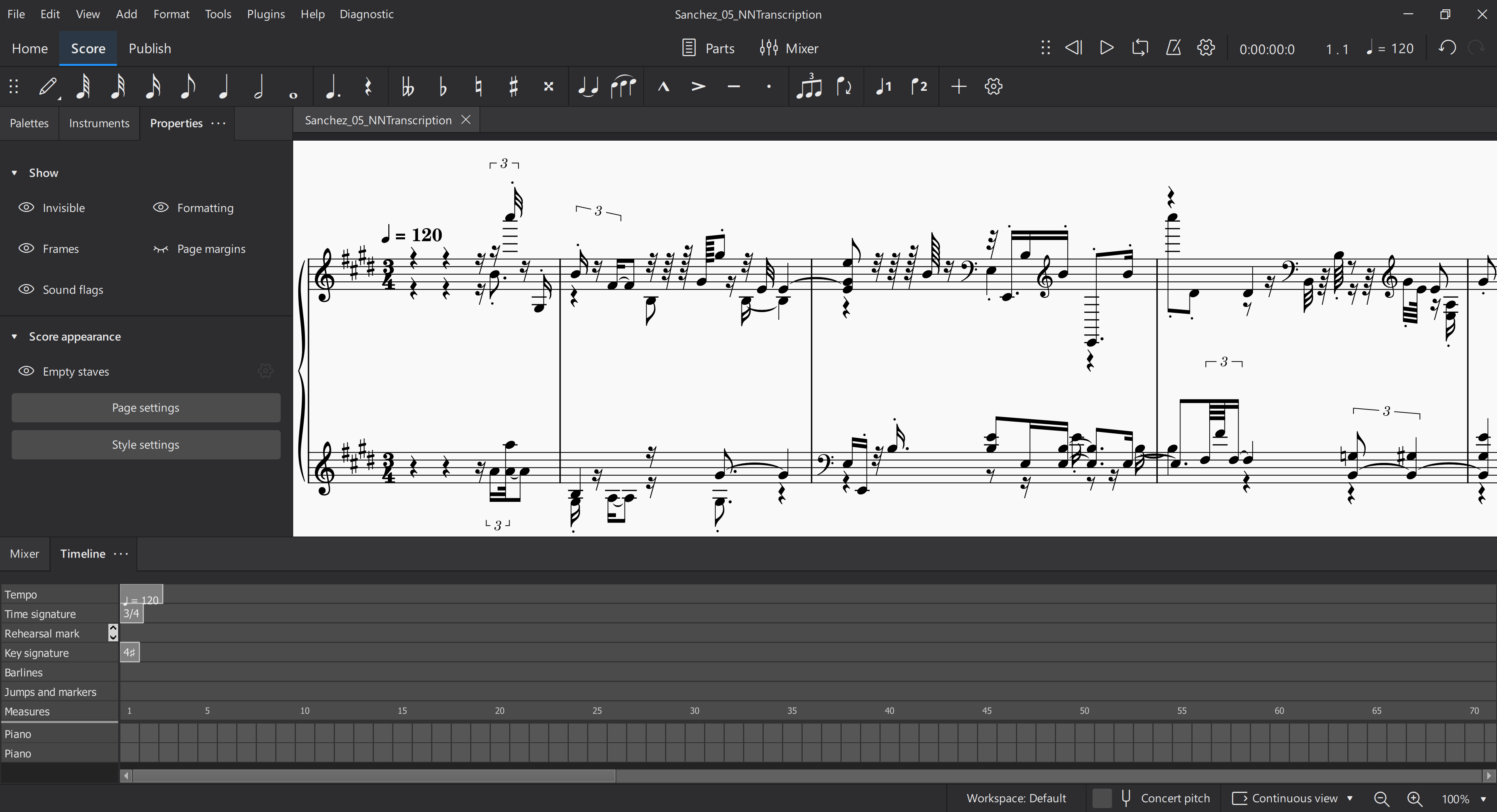Screen dimensions: 1497x812
Task: Enable the Concert pitch checkbox
Action: 1102,798
